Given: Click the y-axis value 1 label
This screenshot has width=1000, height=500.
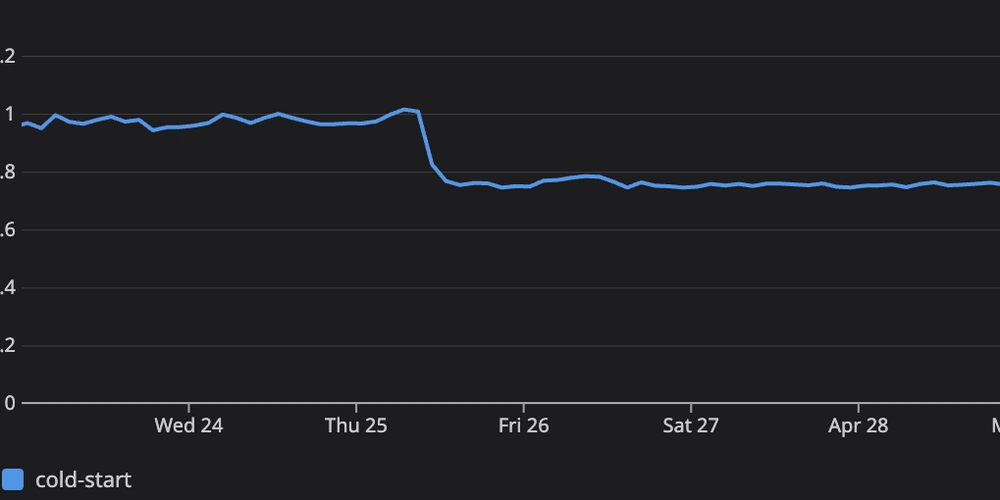Looking at the screenshot, I should click(x=11, y=115).
